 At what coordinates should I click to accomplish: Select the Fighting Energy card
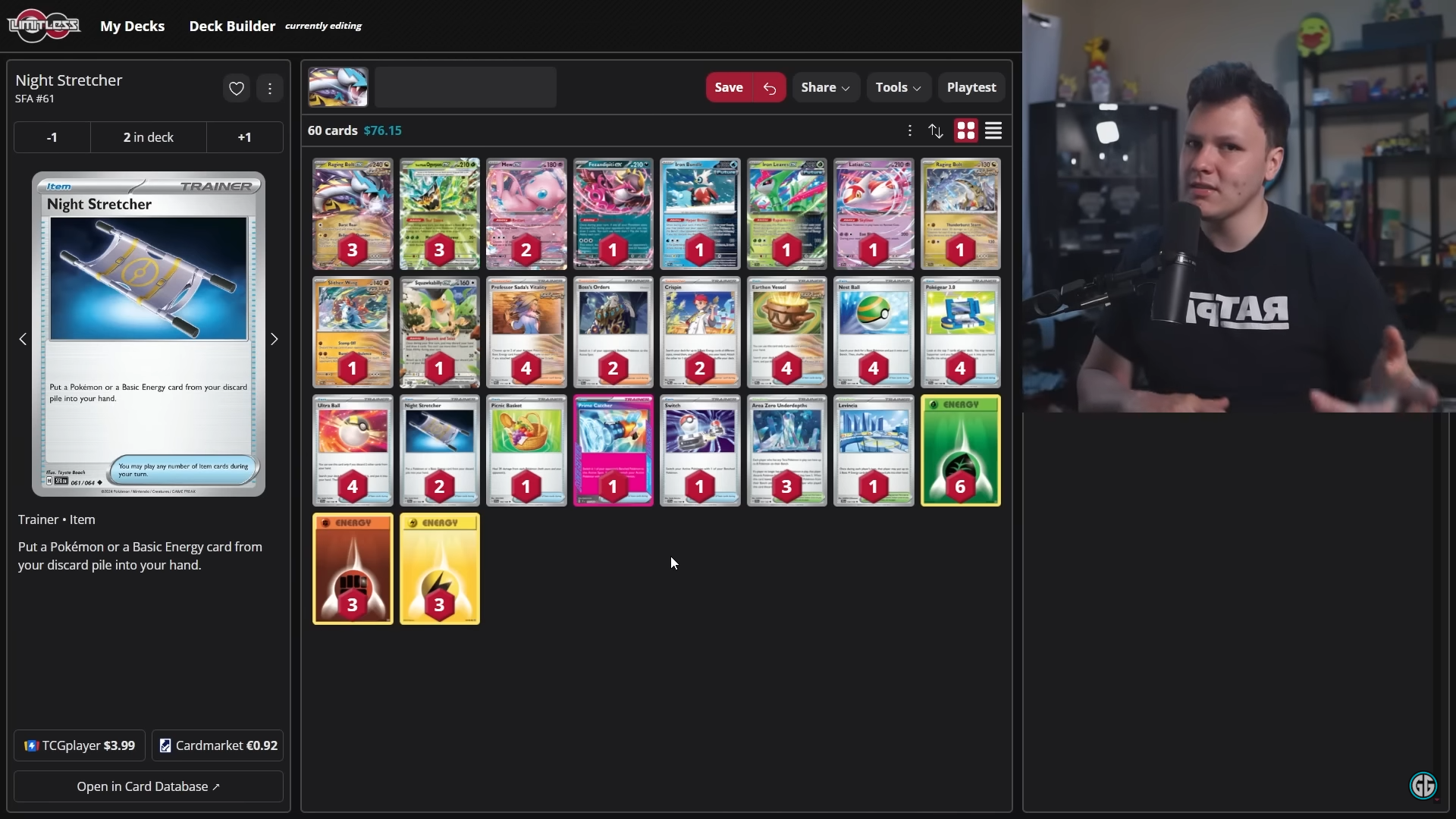click(353, 569)
